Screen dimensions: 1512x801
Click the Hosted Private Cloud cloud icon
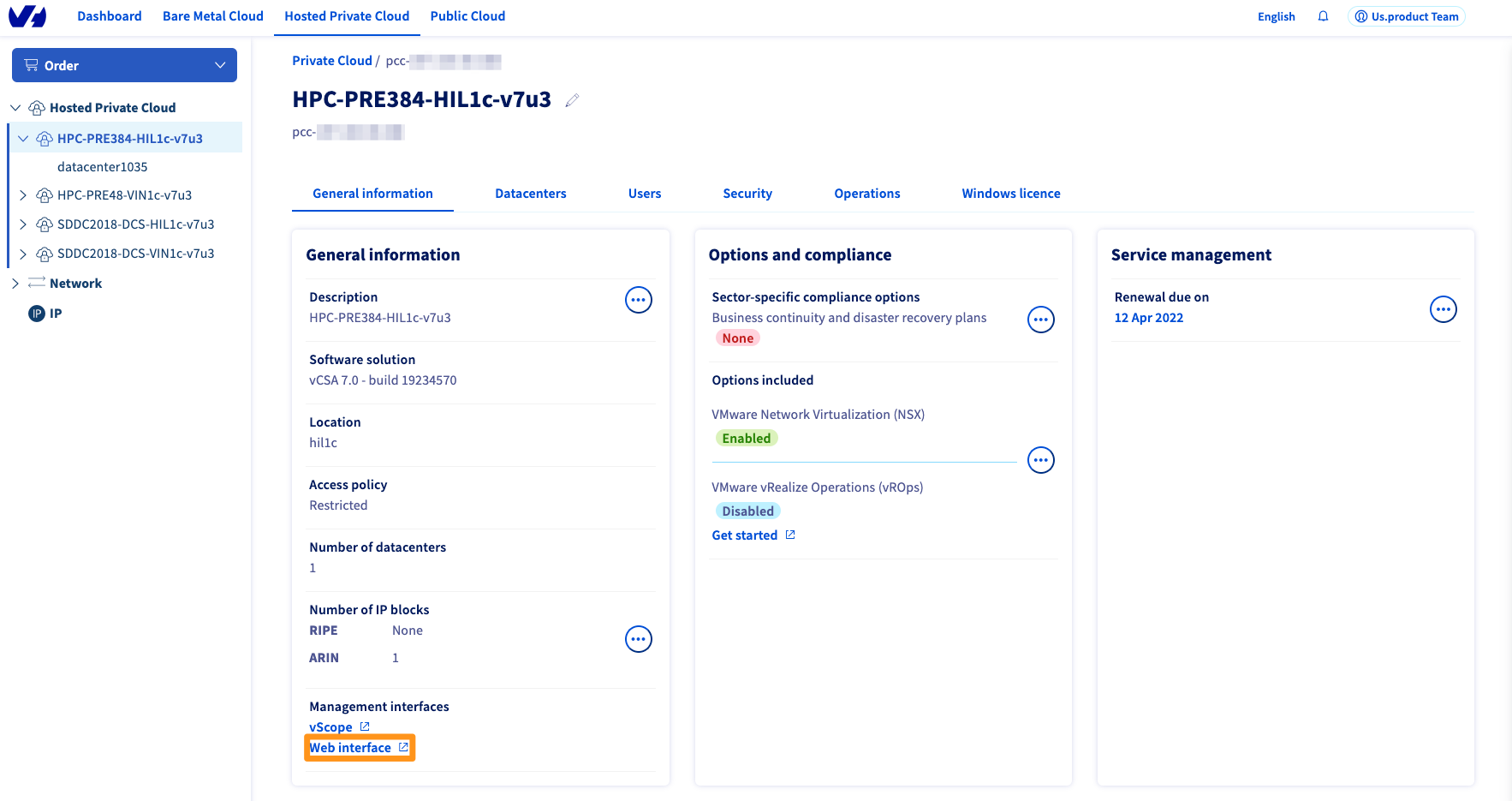[37, 108]
